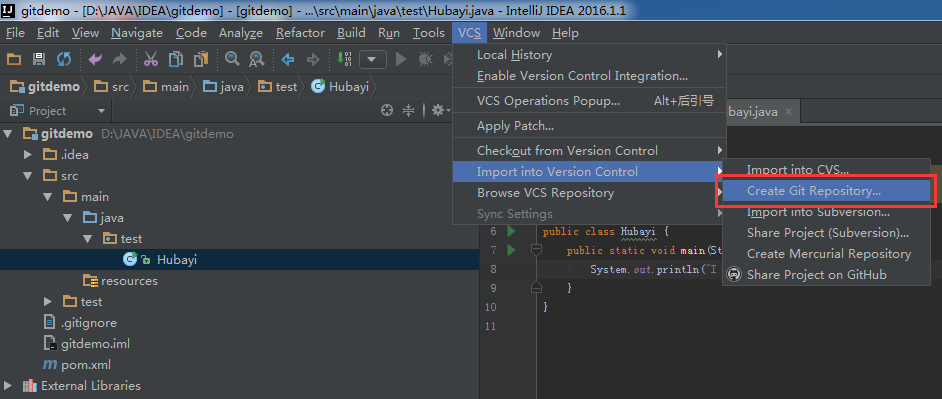
Task: Click the Replace magnifier icon with letter A
Action: tap(257, 59)
